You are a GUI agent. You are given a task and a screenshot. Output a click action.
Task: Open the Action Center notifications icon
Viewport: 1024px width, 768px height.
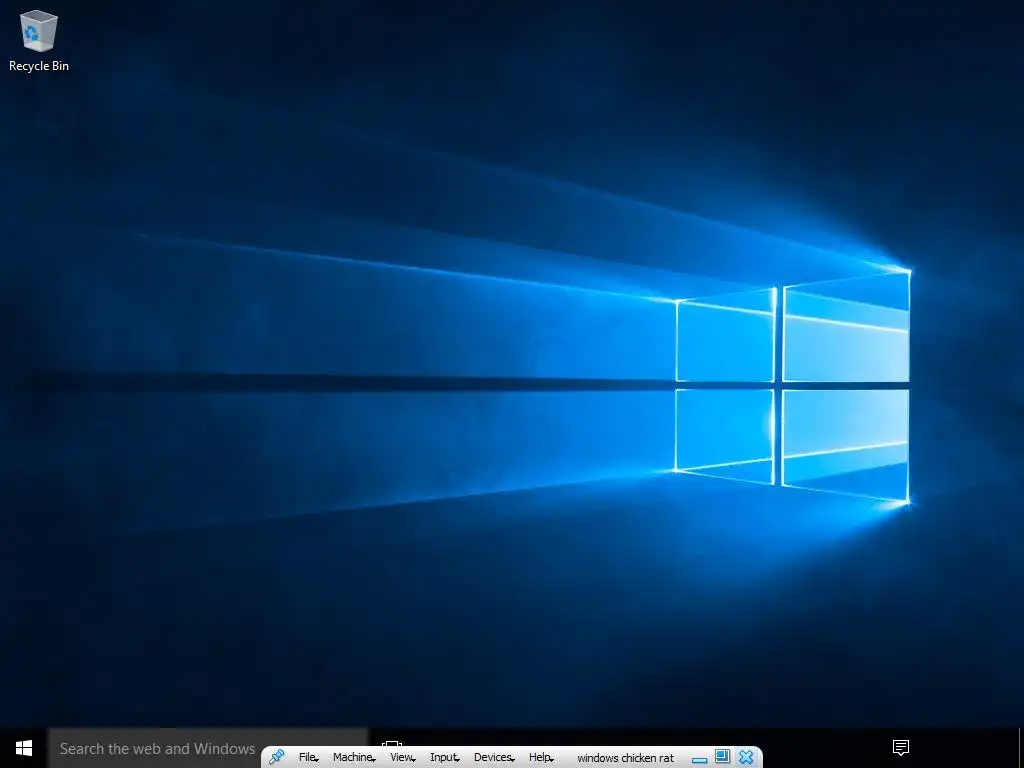(901, 748)
